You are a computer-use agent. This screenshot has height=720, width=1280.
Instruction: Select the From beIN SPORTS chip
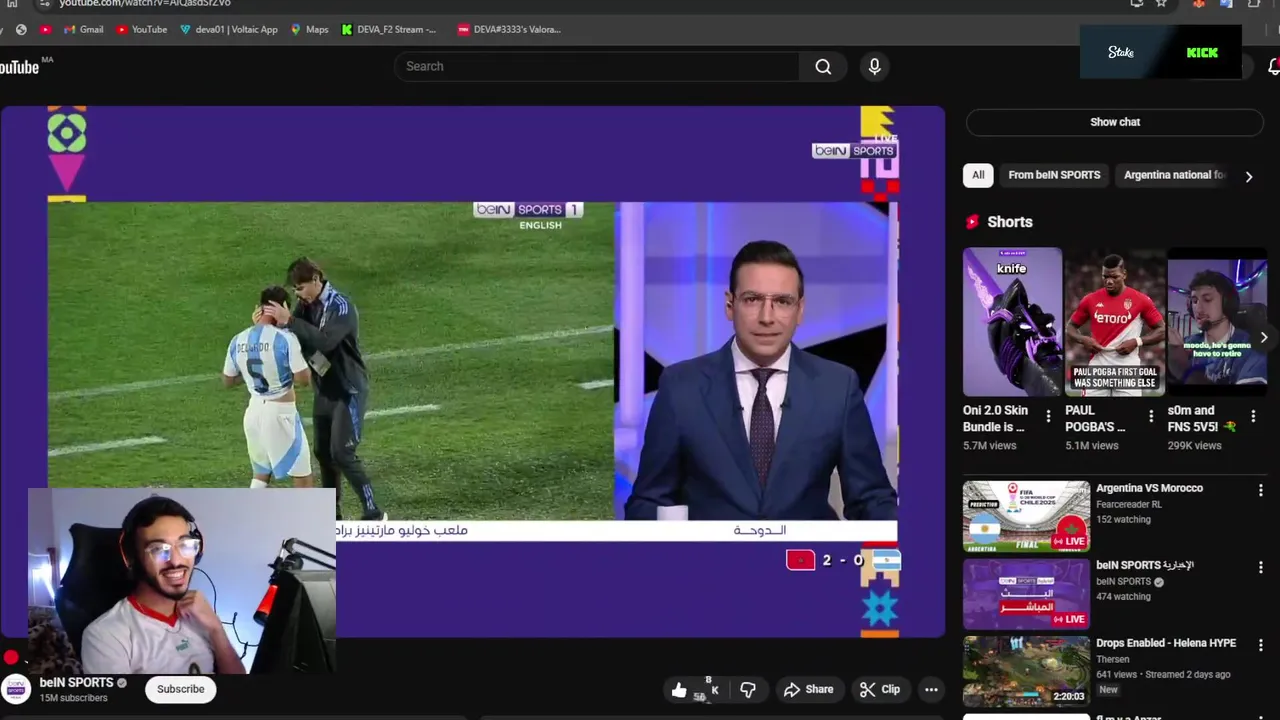pyautogui.click(x=1054, y=175)
